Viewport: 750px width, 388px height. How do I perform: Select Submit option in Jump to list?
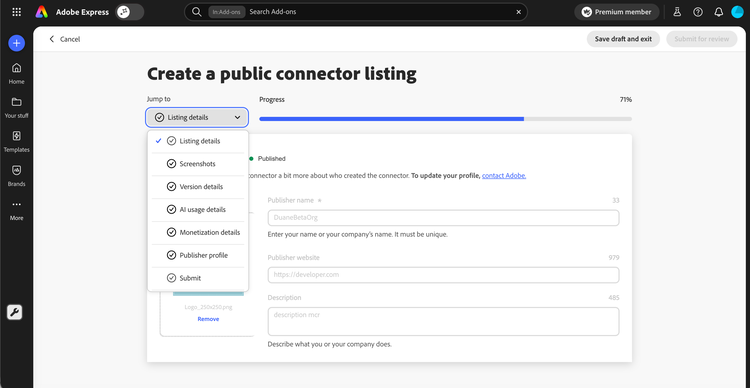coord(198,278)
